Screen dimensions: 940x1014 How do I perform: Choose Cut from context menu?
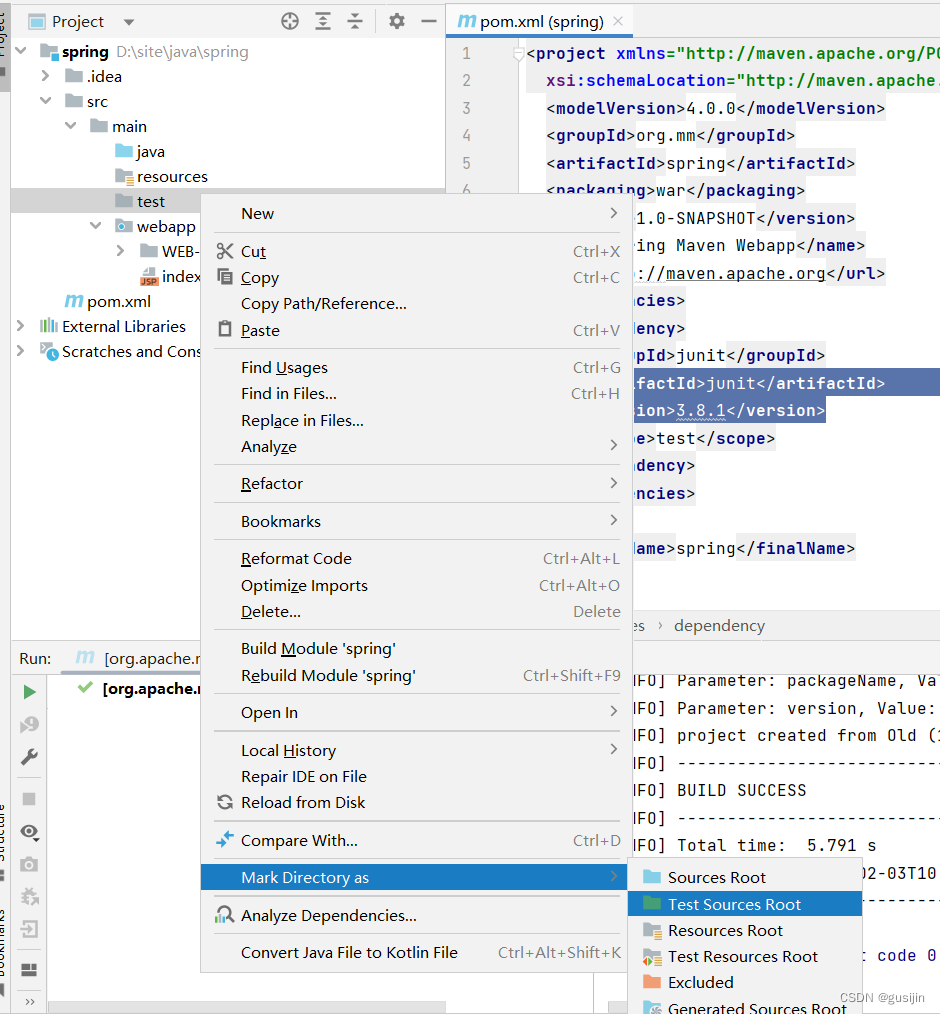pyautogui.click(x=417, y=252)
